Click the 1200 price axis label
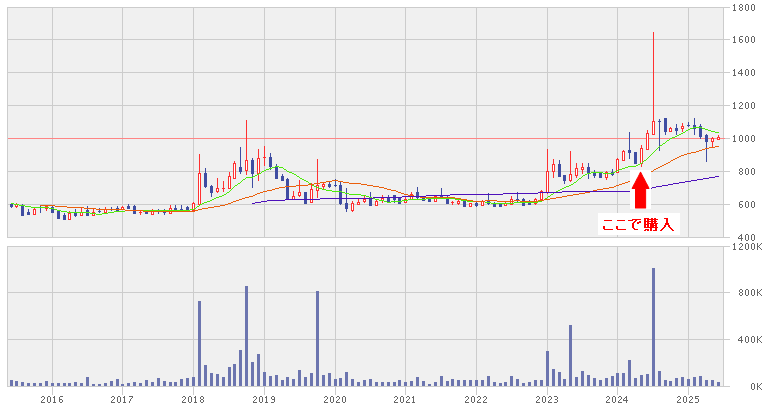Image resolution: width=771 pixels, height=408 pixels. click(743, 106)
